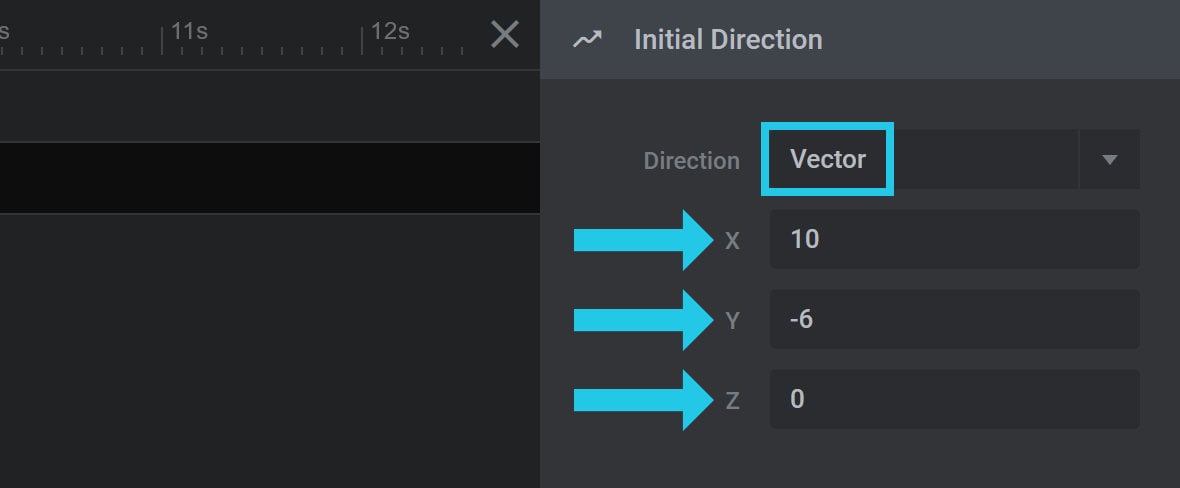Click the Initial Direction trend-line icon
This screenshot has height=488, width=1180.
point(587,39)
